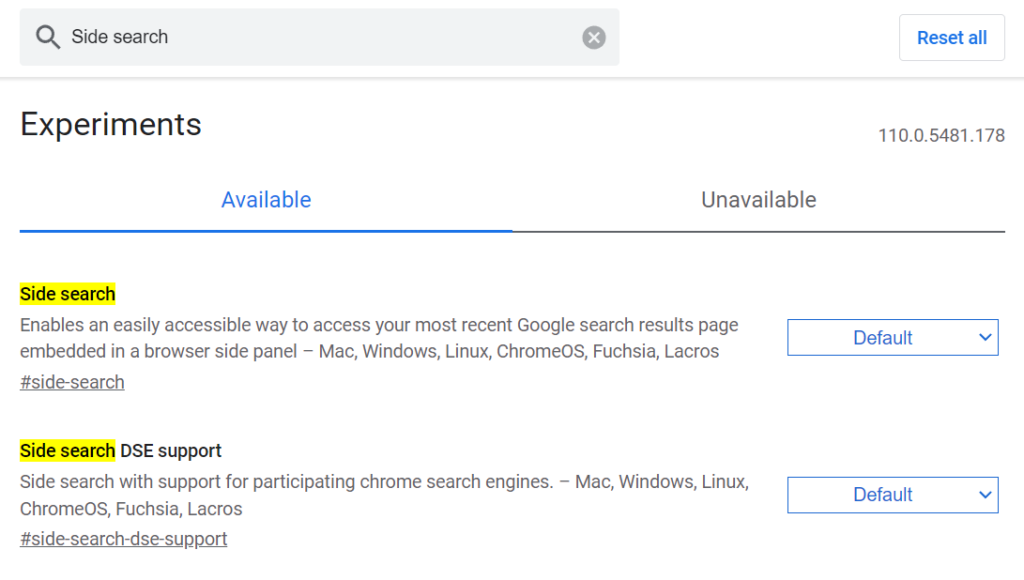Click the Experiments page heading
The image size is (1024, 580).
coord(110,124)
